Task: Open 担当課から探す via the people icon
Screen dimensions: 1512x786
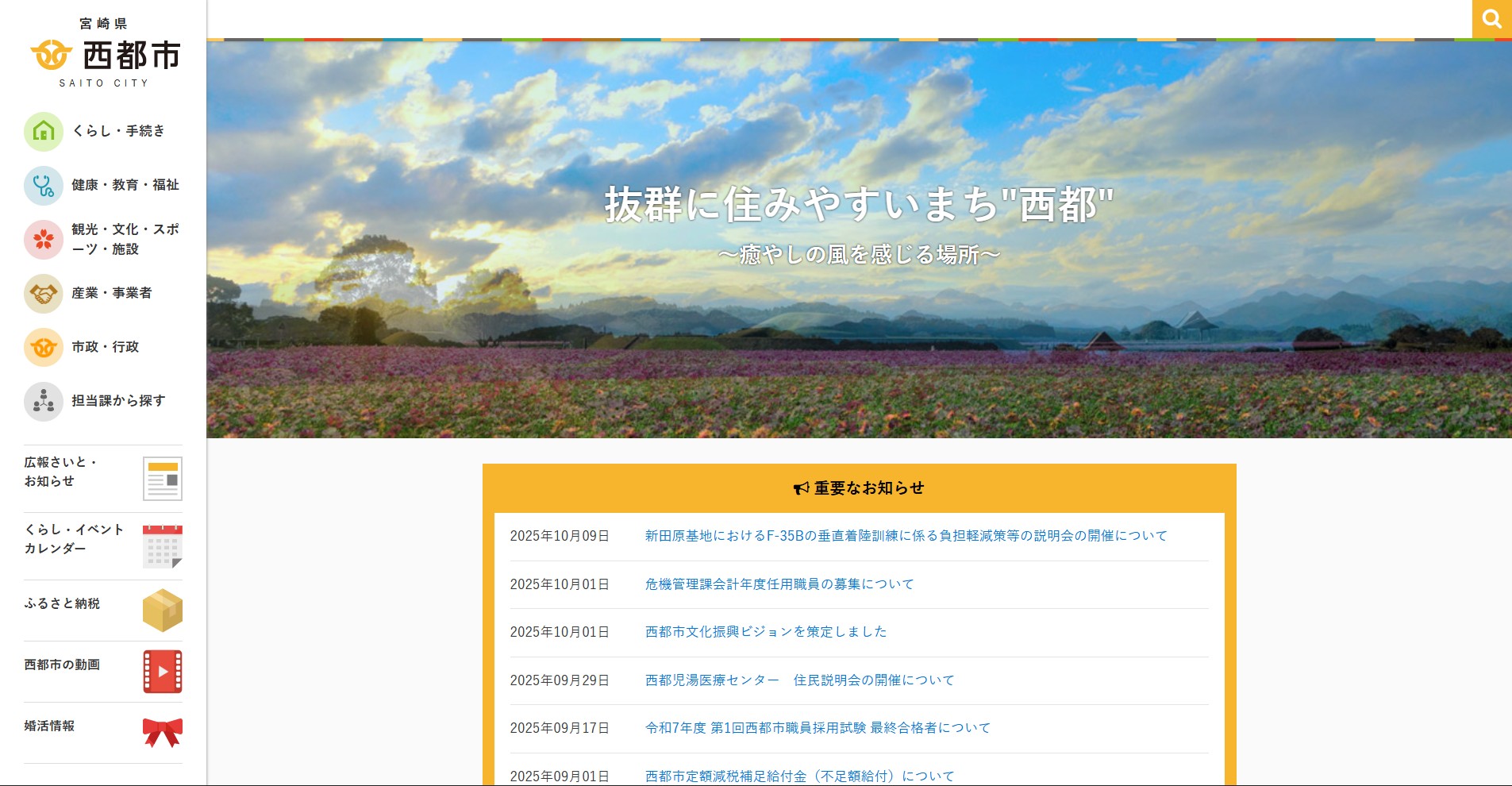Action: [44, 402]
